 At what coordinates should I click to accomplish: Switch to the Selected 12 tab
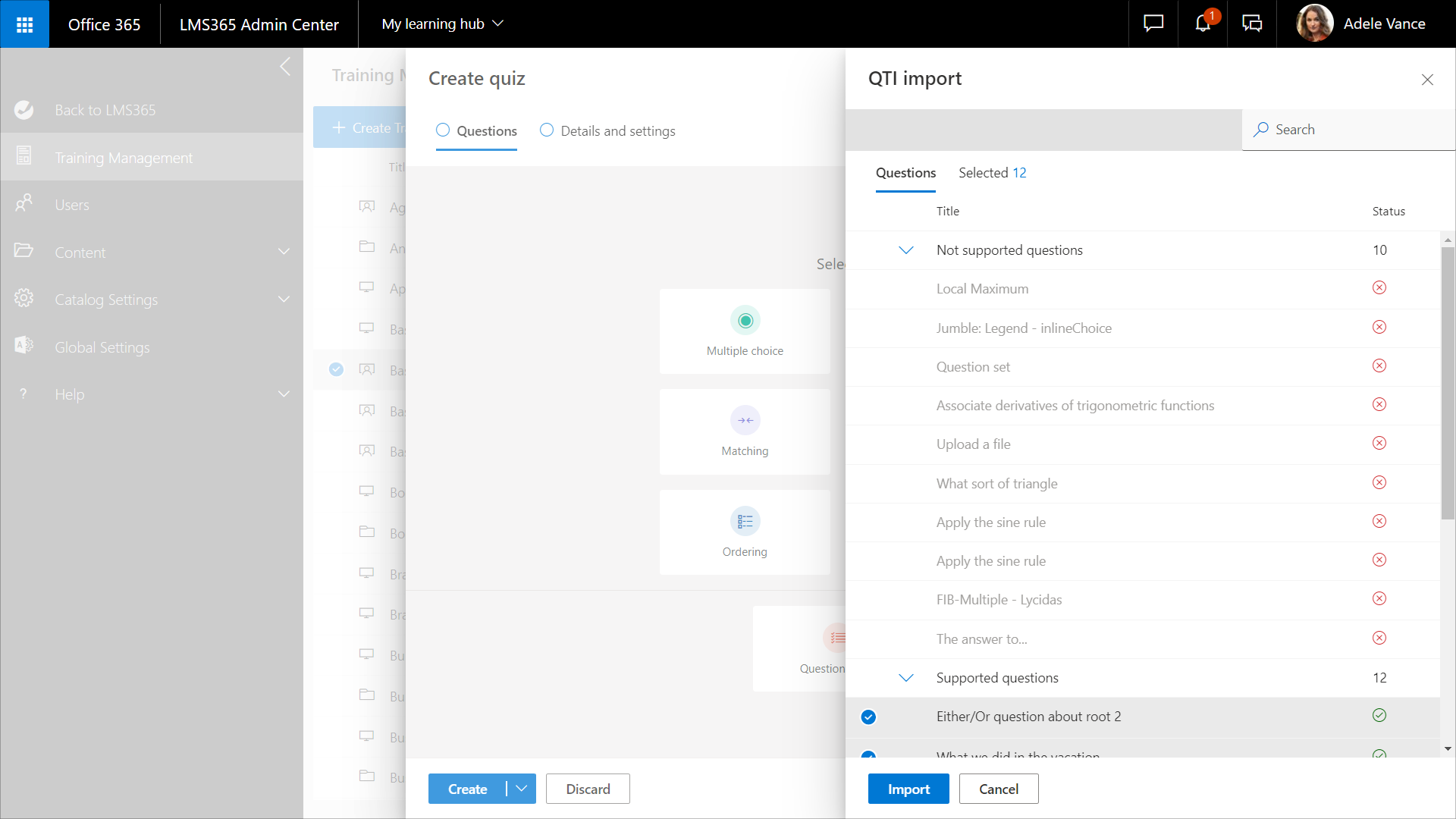[992, 173]
